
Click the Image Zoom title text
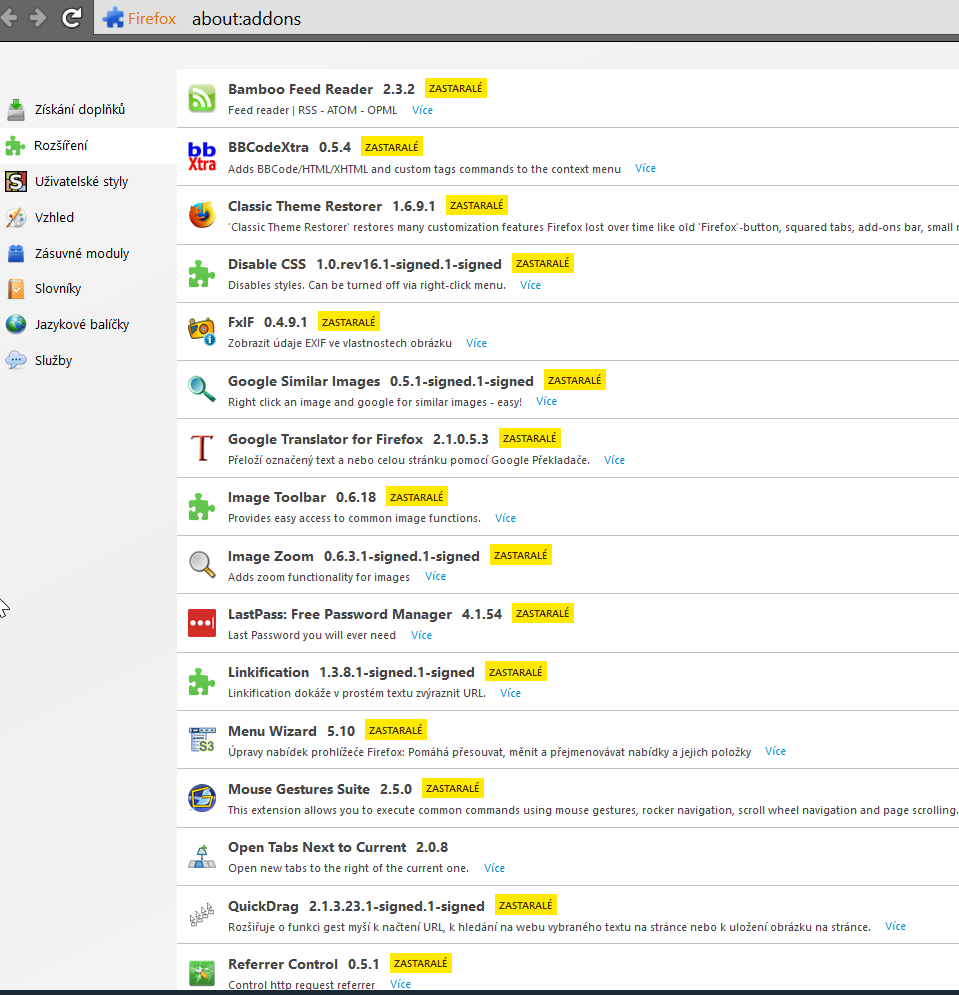pos(271,556)
